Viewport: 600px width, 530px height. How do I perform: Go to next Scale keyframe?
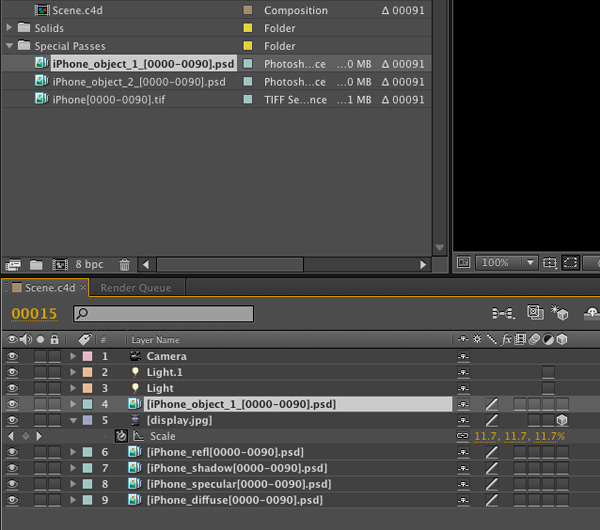pyautogui.click(x=39, y=436)
